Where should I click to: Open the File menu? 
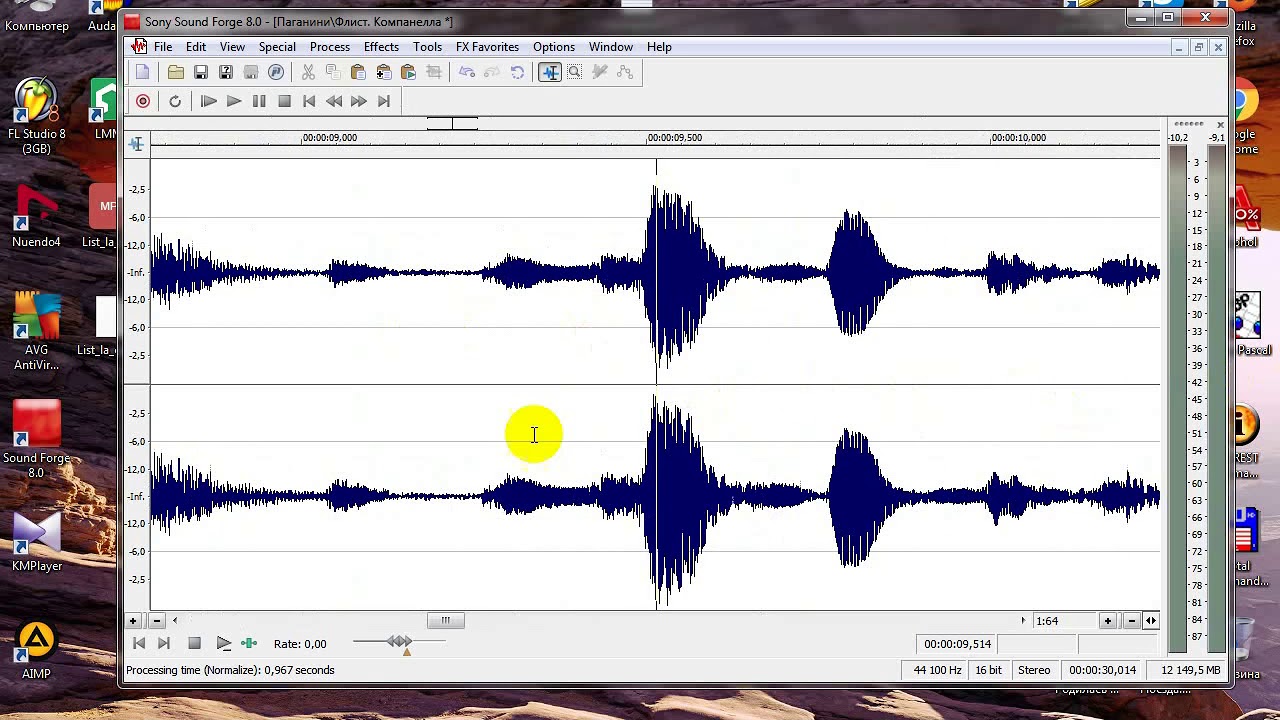pyautogui.click(x=163, y=47)
